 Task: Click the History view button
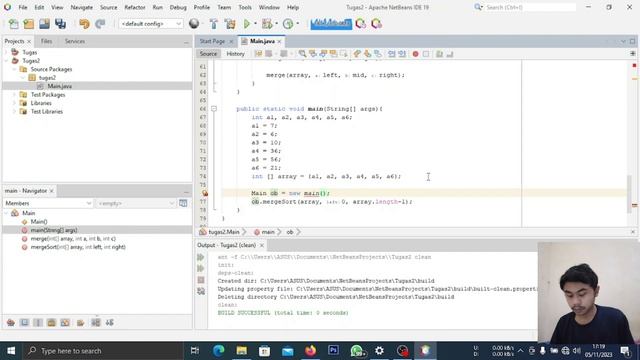tap(236, 54)
